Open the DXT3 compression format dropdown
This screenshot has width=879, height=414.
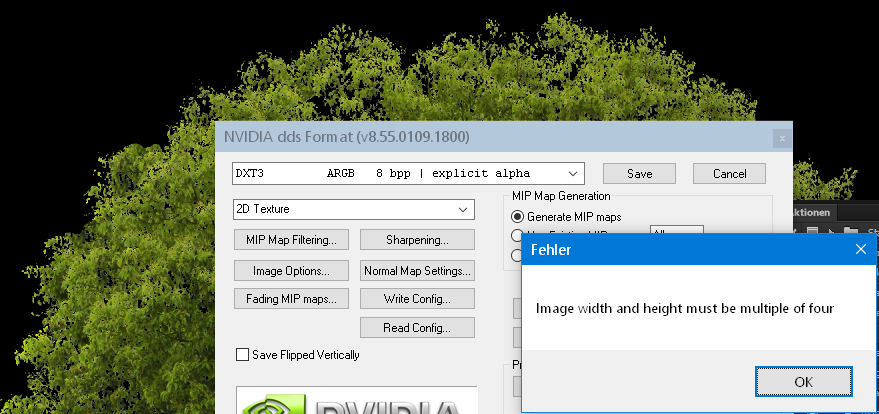tap(408, 174)
